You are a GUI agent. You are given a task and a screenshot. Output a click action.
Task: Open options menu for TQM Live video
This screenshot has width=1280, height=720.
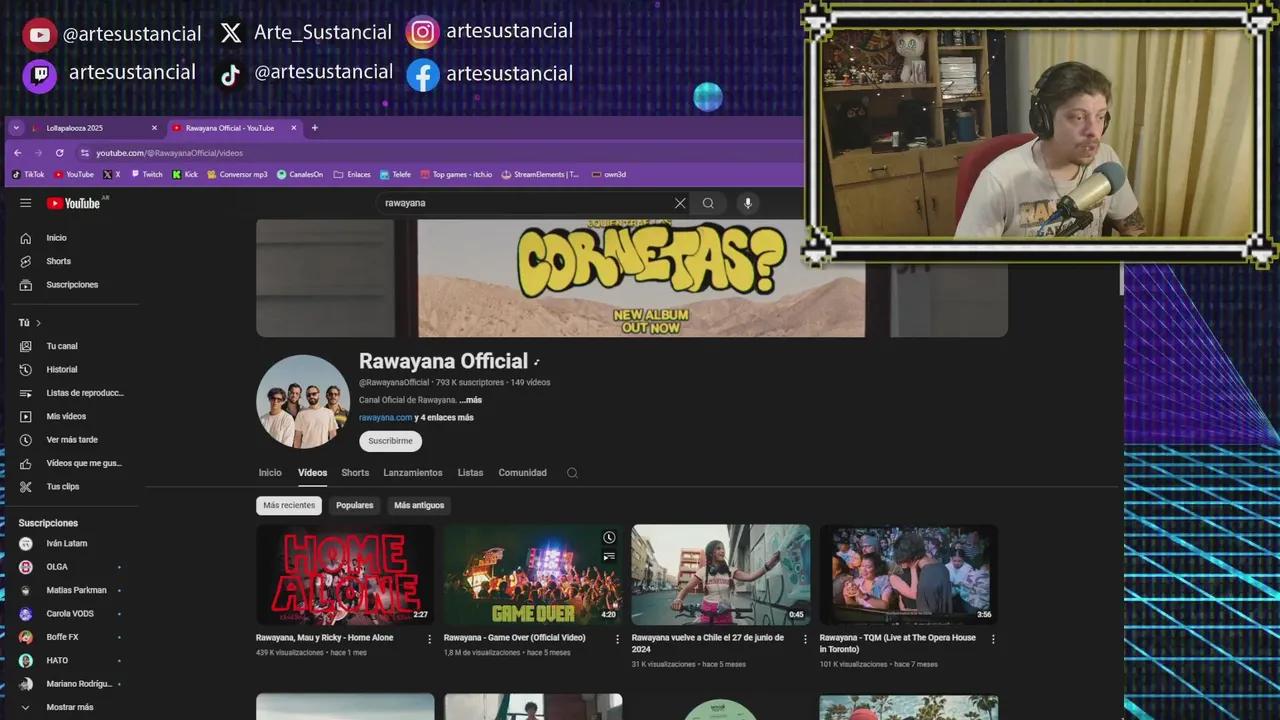point(993,639)
